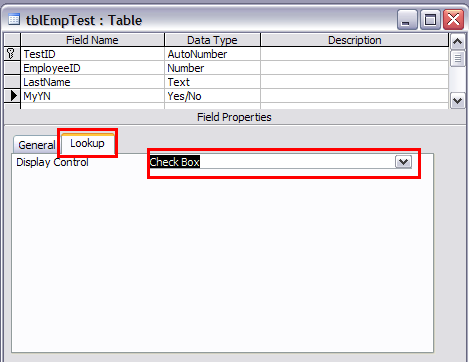Click the row selector beside LastName
The width and height of the screenshot is (469, 362).
tap(12, 82)
